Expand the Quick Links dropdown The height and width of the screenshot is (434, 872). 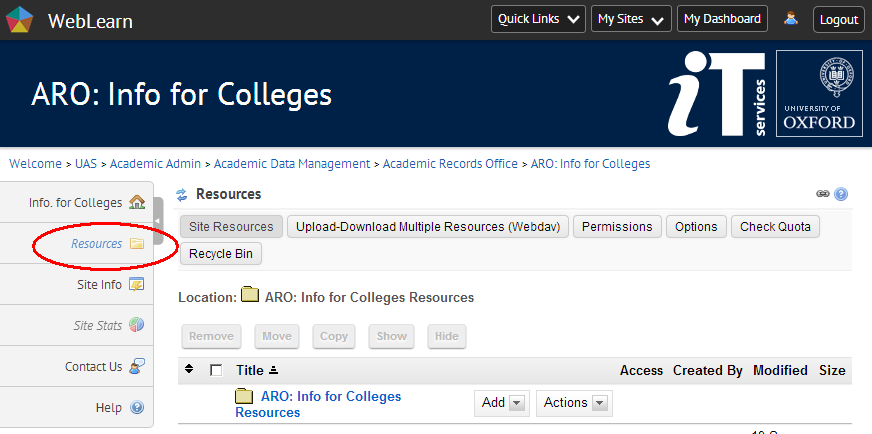(538, 19)
